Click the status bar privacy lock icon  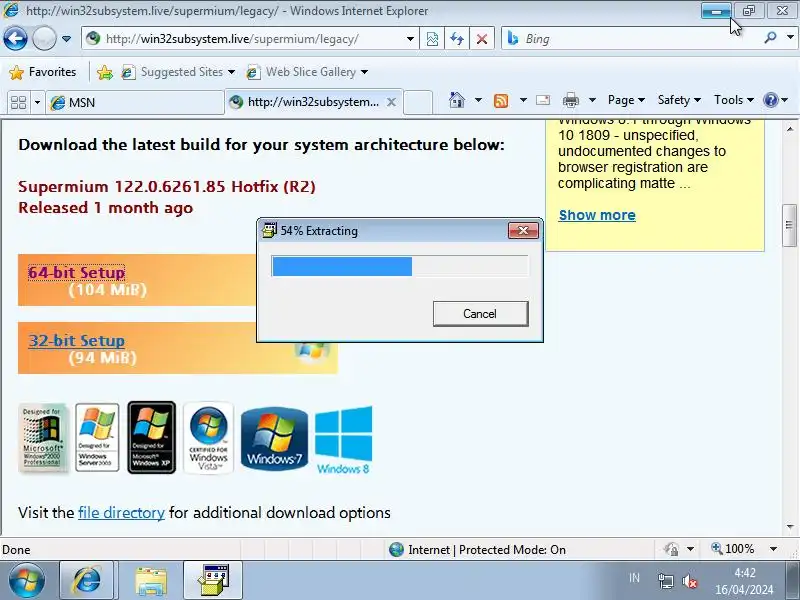pyautogui.click(x=671, y=549)
